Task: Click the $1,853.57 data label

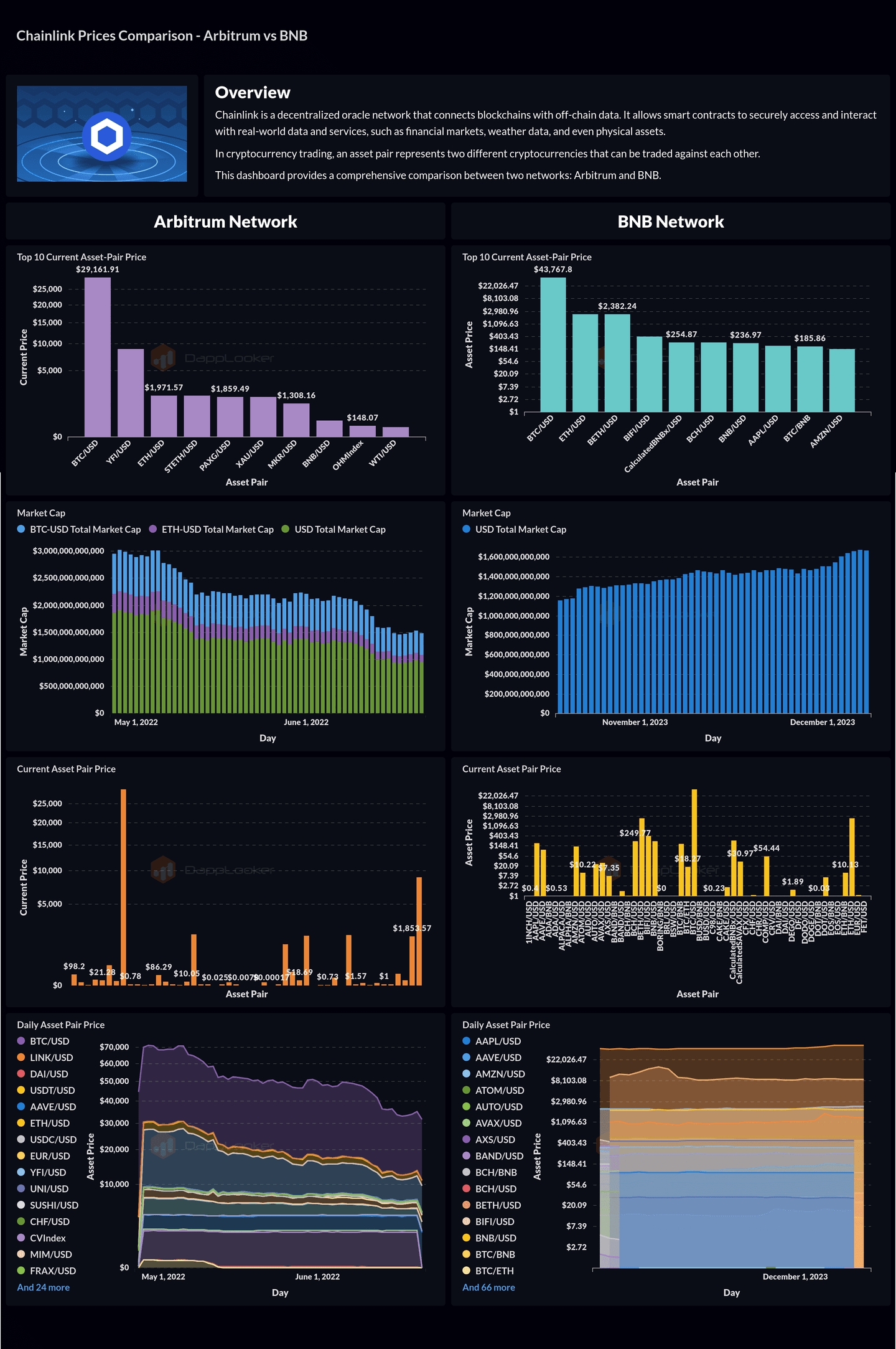Action: click(412, 928)
